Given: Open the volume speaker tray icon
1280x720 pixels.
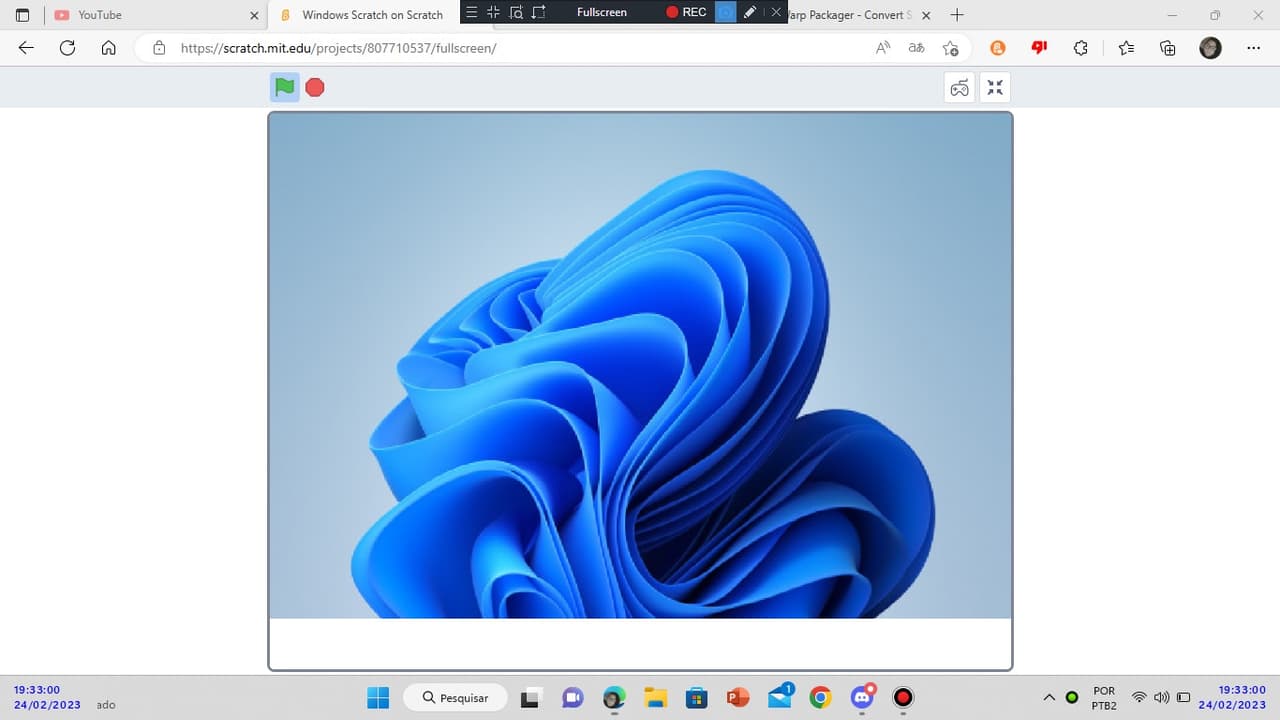Looking at the screenshot, I should coord(1161,697).
